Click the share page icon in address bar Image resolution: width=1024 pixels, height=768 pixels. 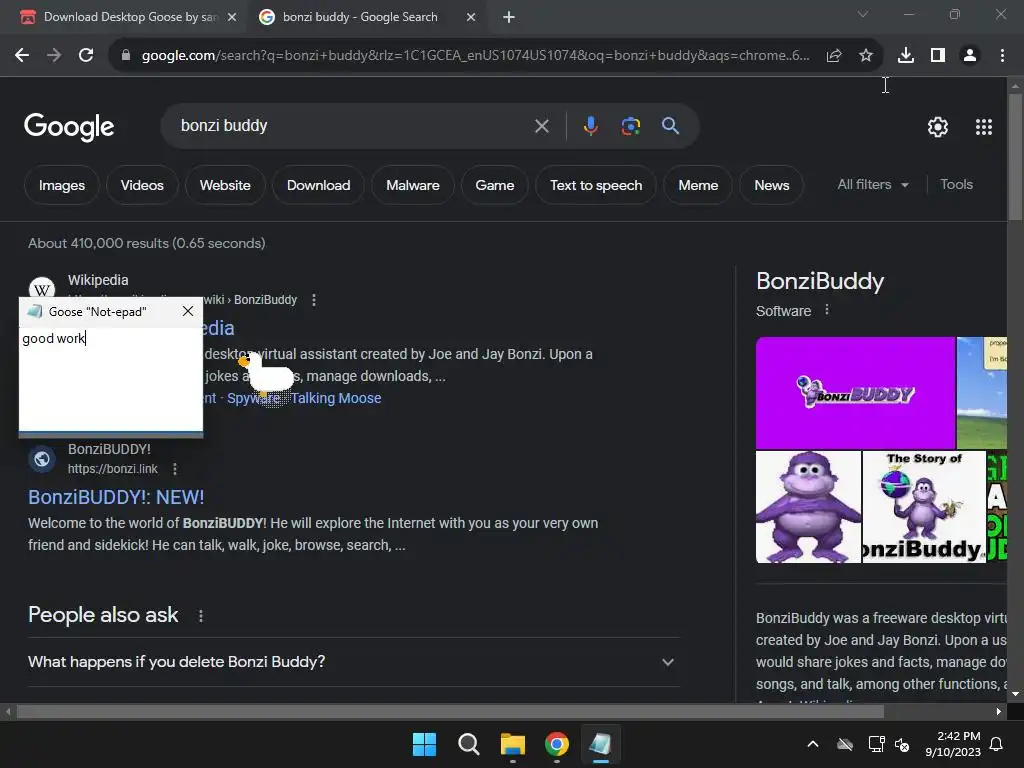pos(834,56)
